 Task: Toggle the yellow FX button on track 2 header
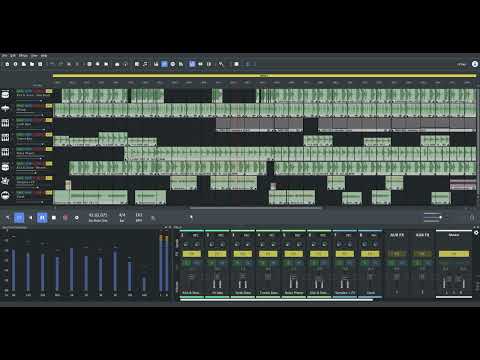click(x=49, y=106)
